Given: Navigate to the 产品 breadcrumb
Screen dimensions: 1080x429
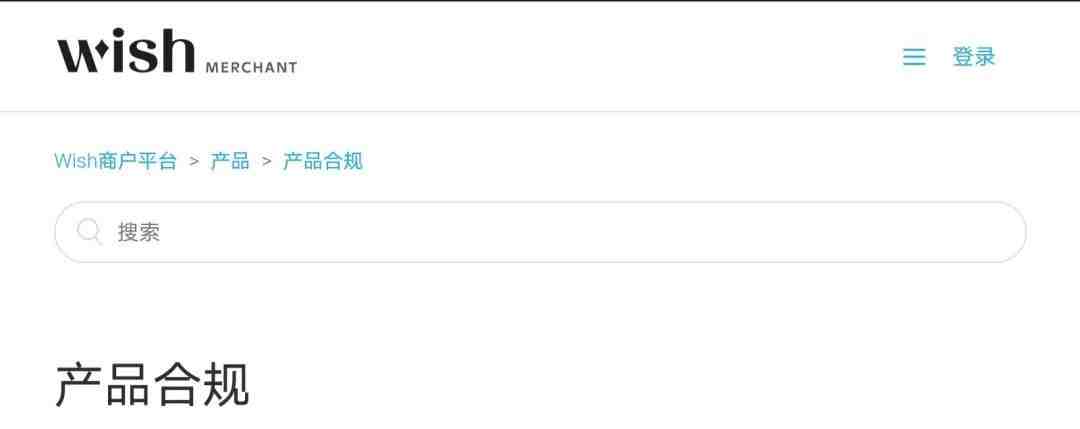Looking at the screenshot, I should 230,162.
